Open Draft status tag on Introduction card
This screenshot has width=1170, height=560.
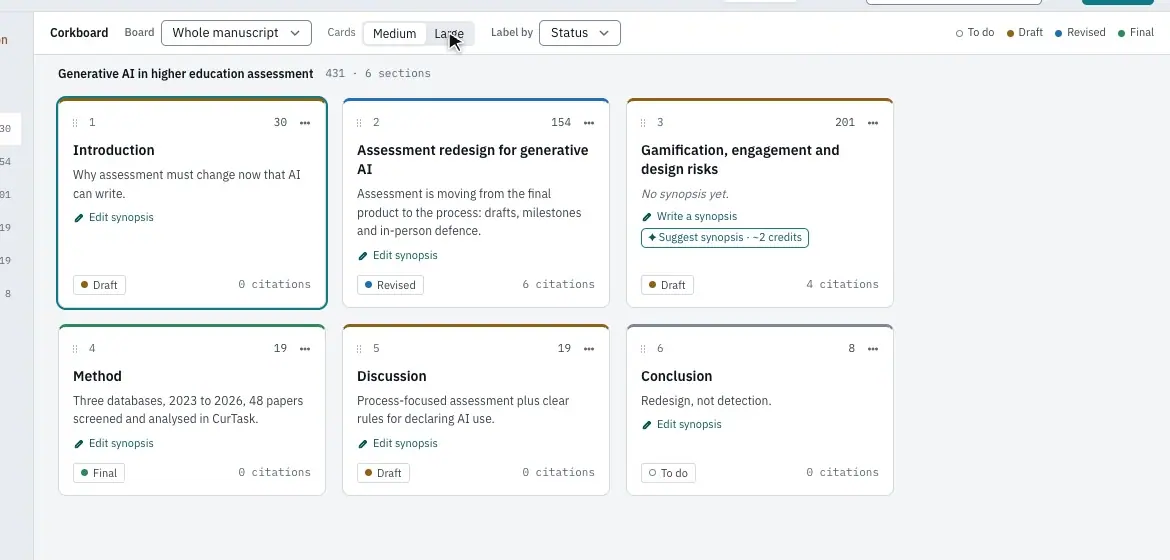coord(99,285)
